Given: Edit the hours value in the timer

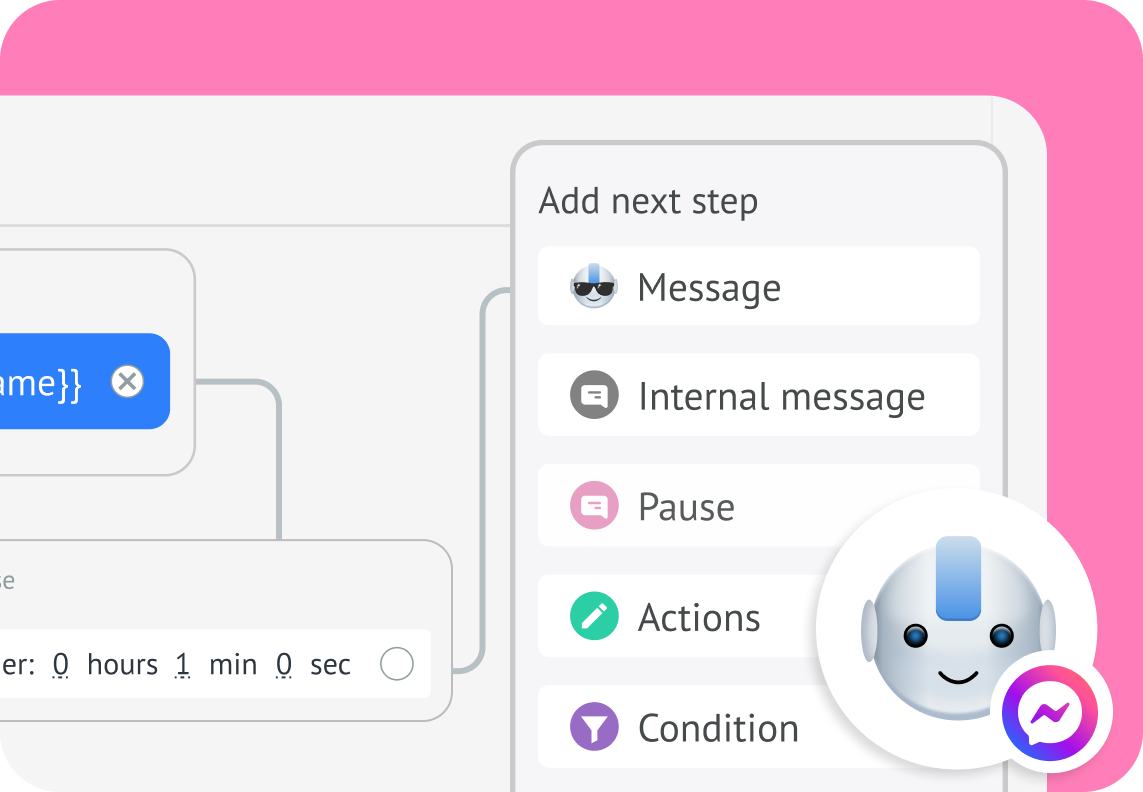Looking at the screenshot, I should (61, 664).
